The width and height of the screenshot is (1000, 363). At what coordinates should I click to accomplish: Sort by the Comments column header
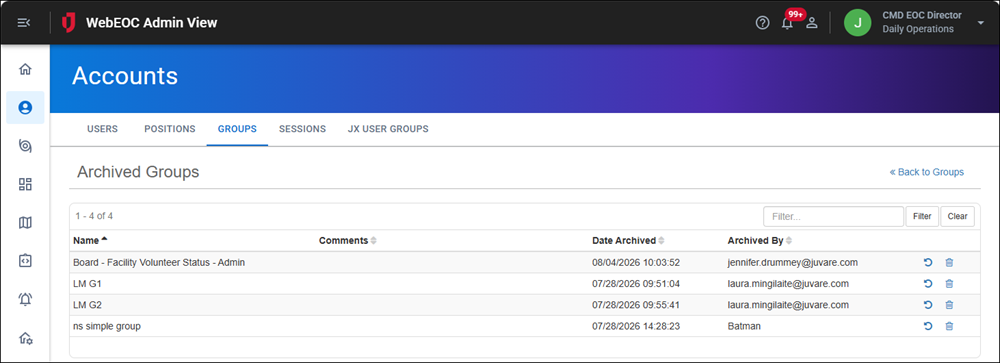348,241
